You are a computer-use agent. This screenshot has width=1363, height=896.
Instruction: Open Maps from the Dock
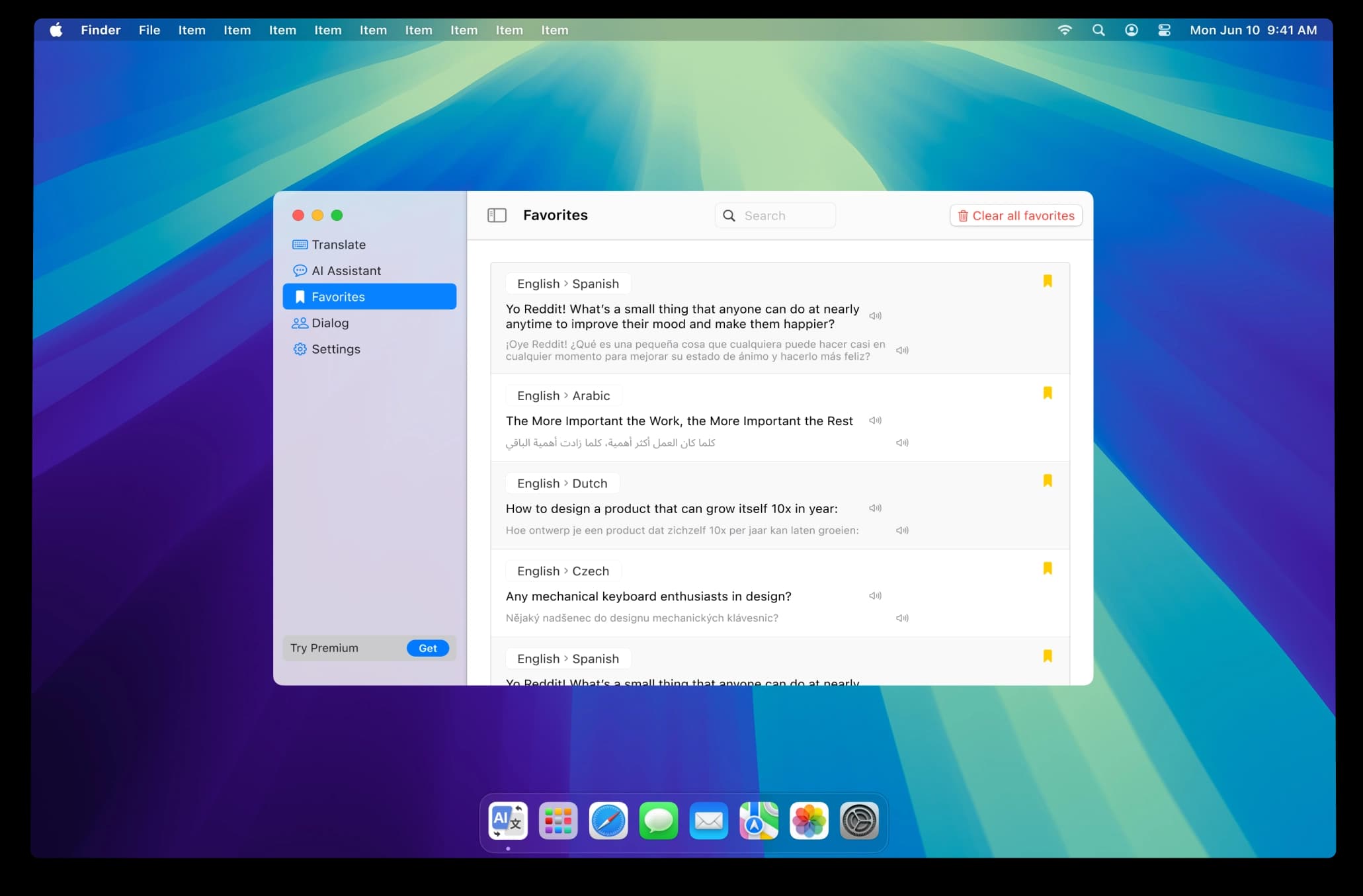(759, 821)
